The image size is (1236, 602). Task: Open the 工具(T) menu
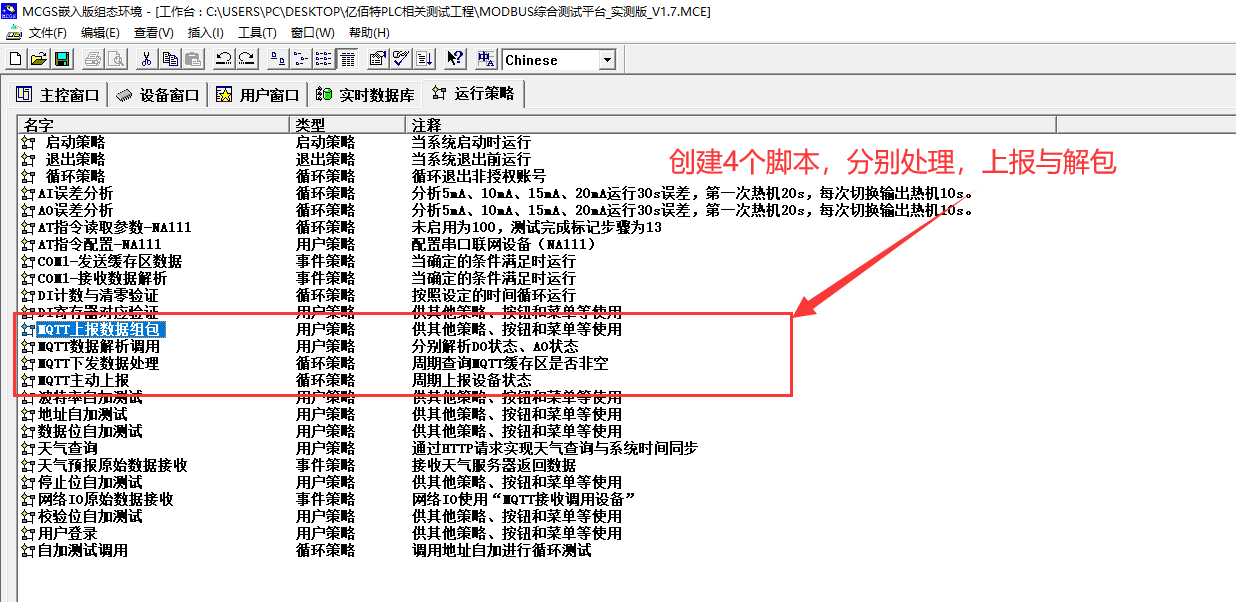tap(257, 32)
